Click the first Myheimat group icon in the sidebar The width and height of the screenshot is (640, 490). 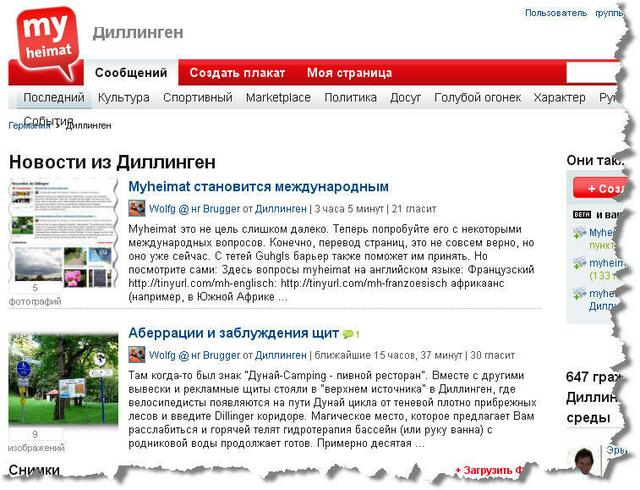pyautogui.click(x=579, y=234)
